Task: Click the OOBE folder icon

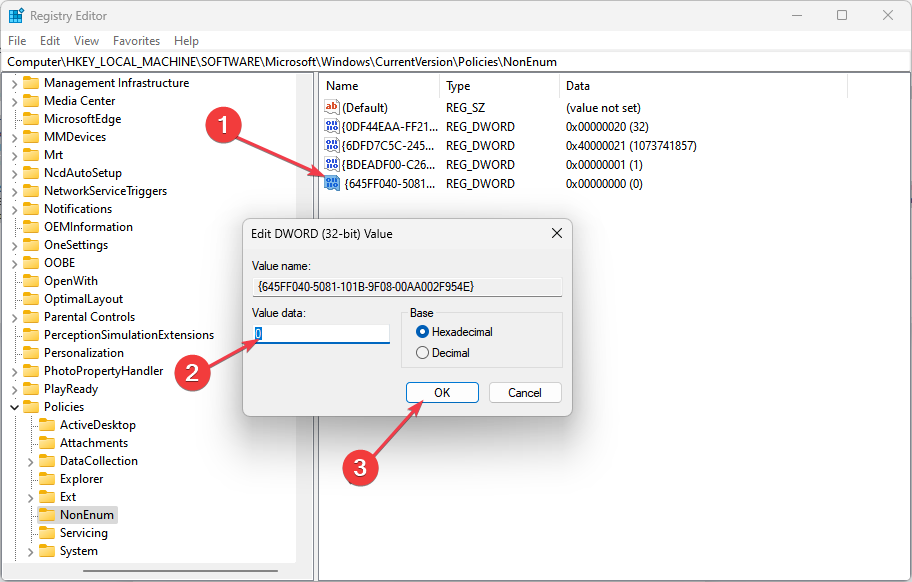Action: point(31,263)
